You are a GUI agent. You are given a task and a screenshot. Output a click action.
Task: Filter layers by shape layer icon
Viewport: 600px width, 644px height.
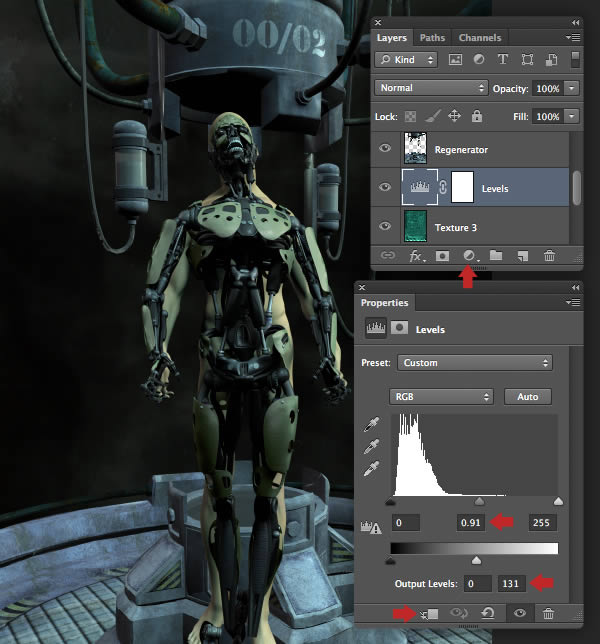(x=527, y=60)
